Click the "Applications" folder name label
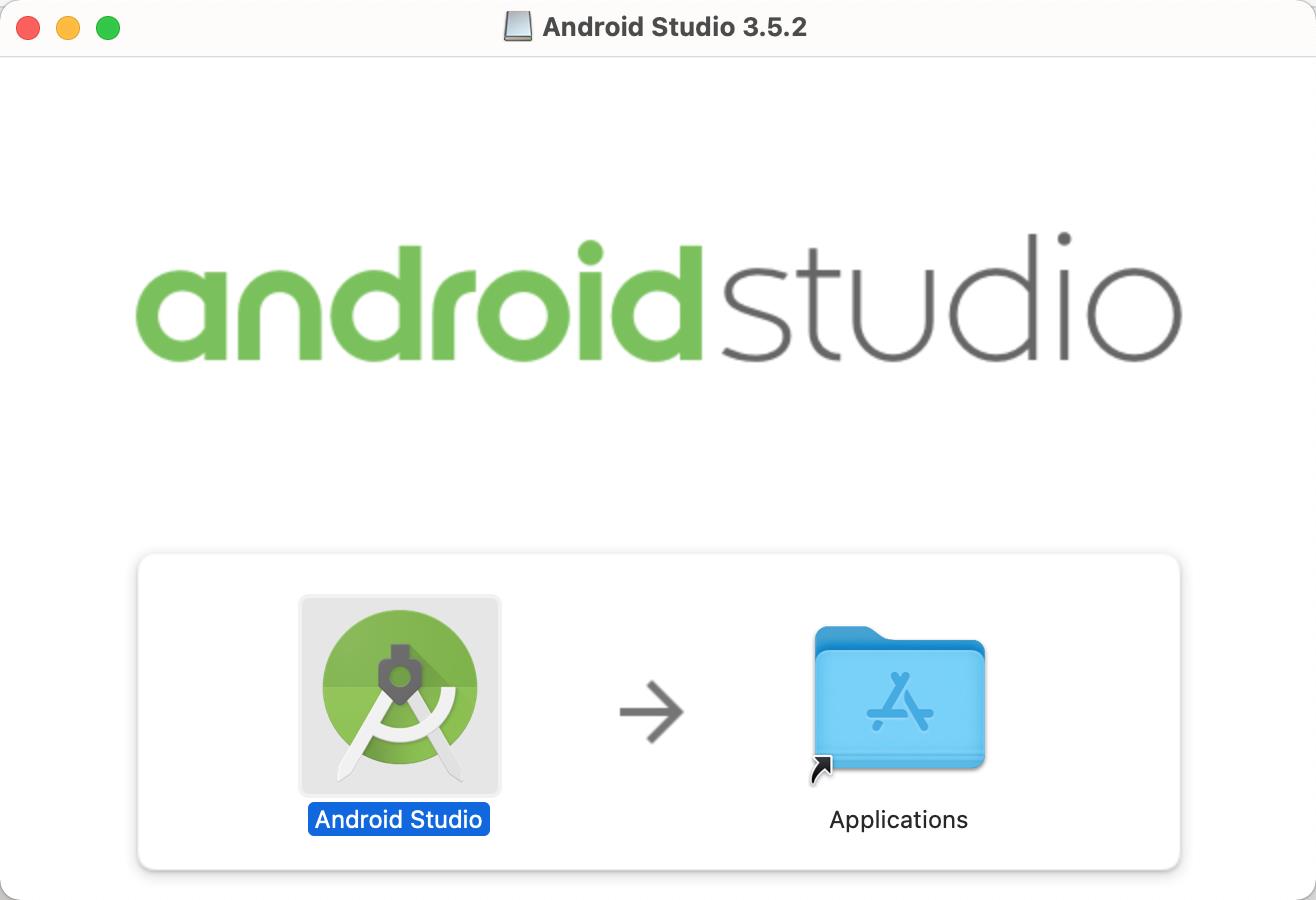 point(899,819)
